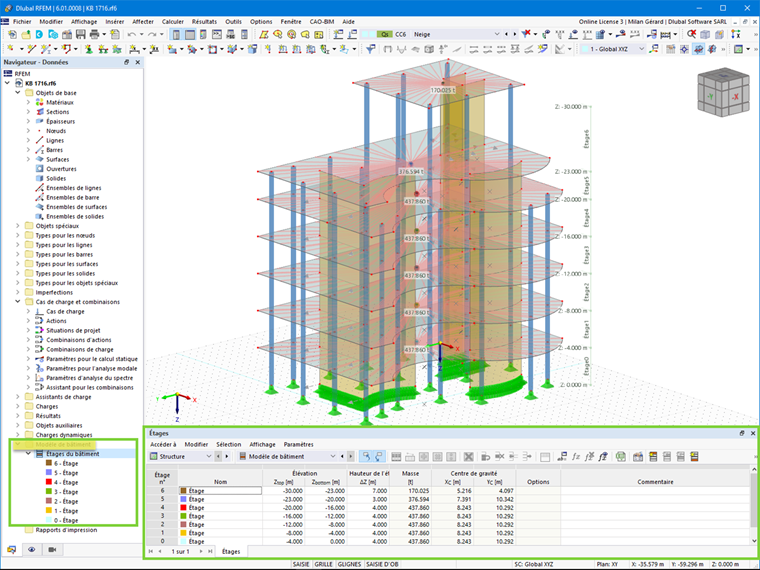Image resolution: width=760 pixels, height=570 pixels.
Task: Toggle SAISIE D'OB in status bar
Action: [x=382, y=564]
